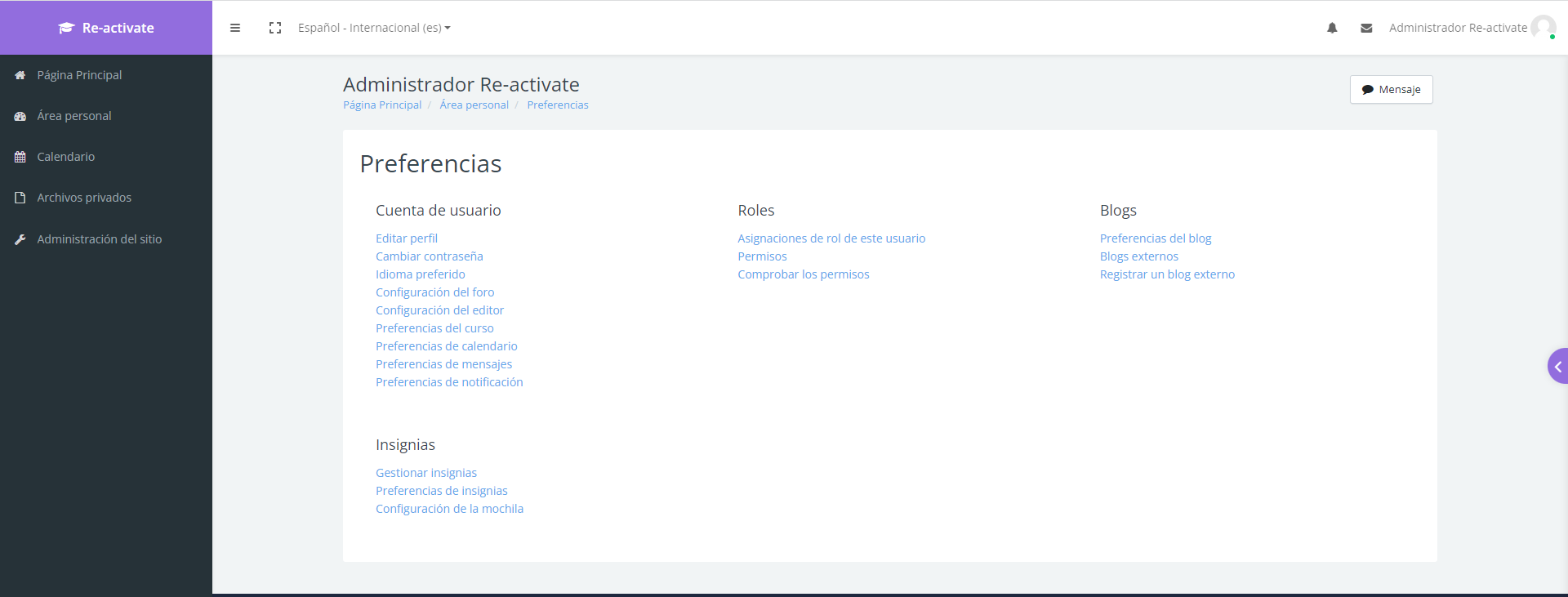Open Archivos privados in the sidebar
The height and width of the screenshot is (597, 1568).
click(x=84, y=198)
